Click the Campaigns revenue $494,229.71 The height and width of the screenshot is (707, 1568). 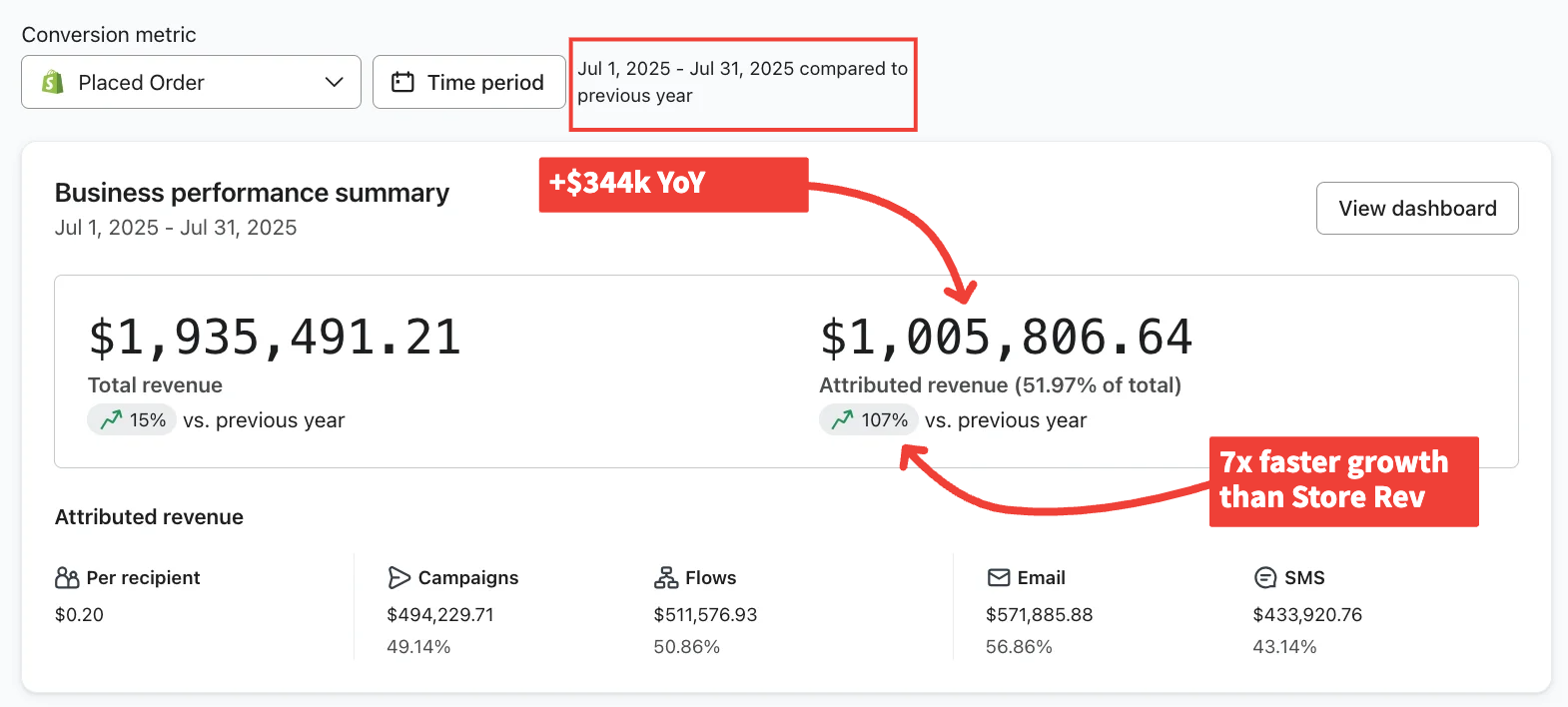tap(440, 614)
